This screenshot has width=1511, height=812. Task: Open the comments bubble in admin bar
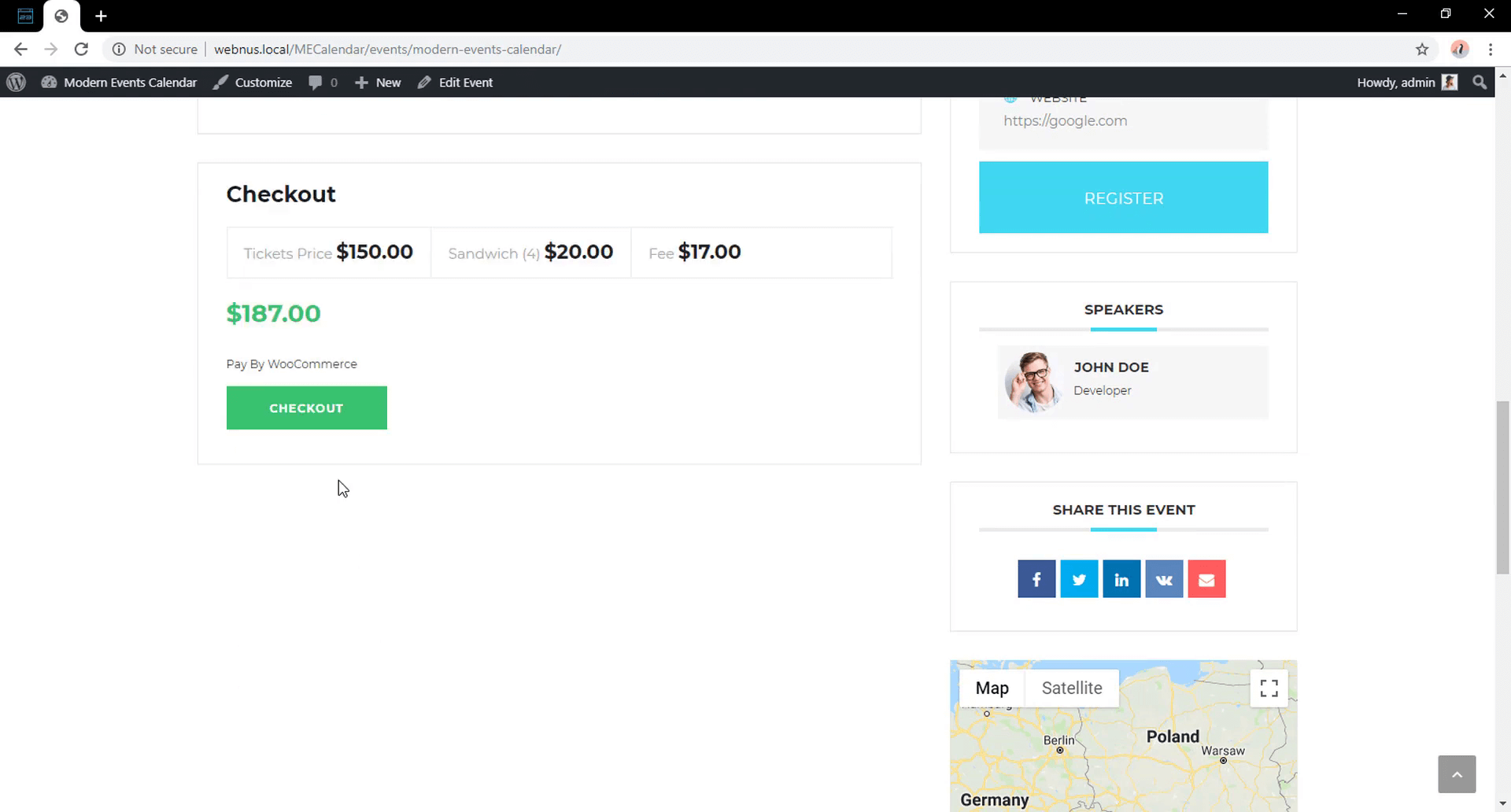(323, 82)
